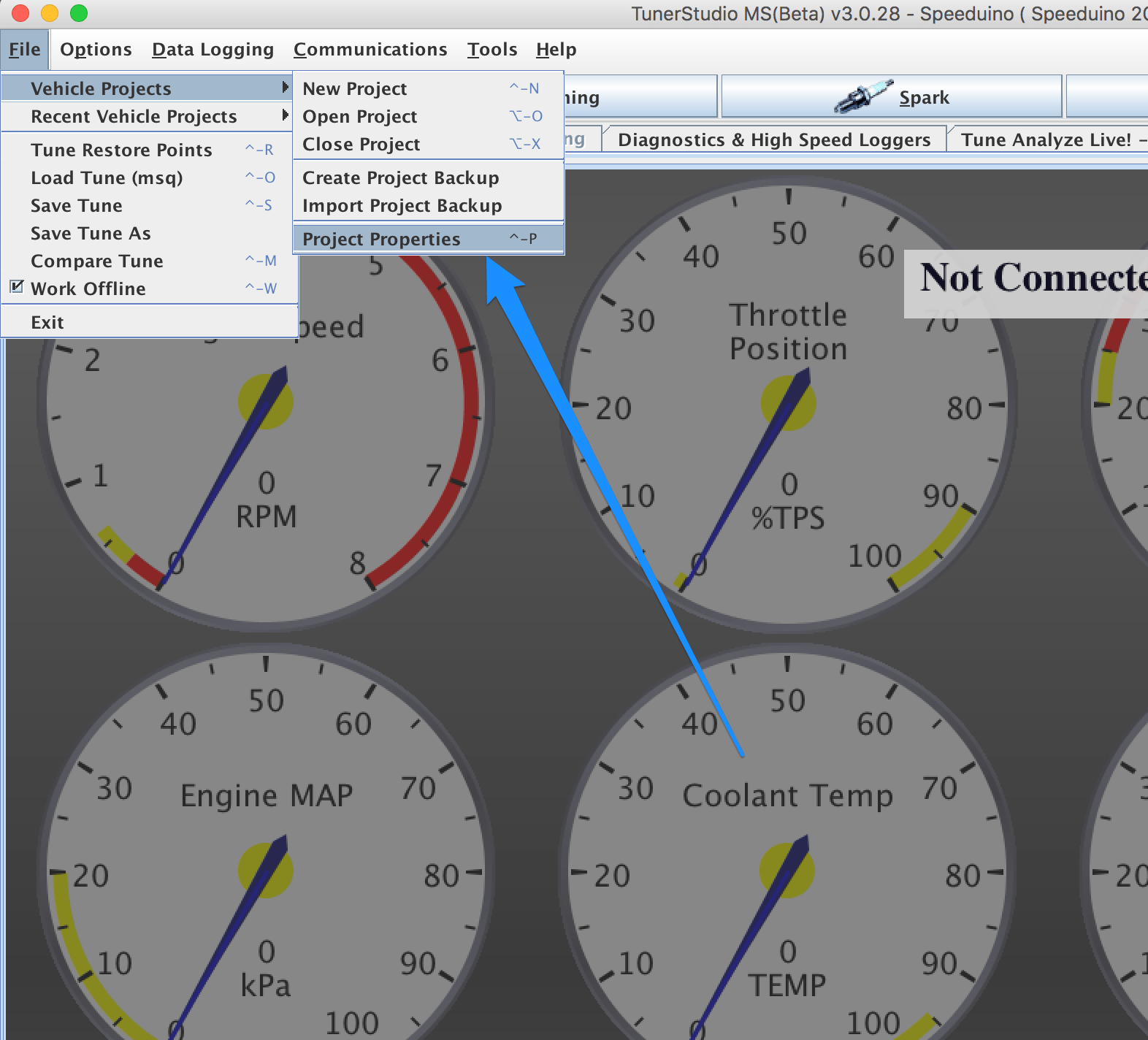1148x1040 pixels.
Task: Open the Tools menu
Action: coord(492,50)
